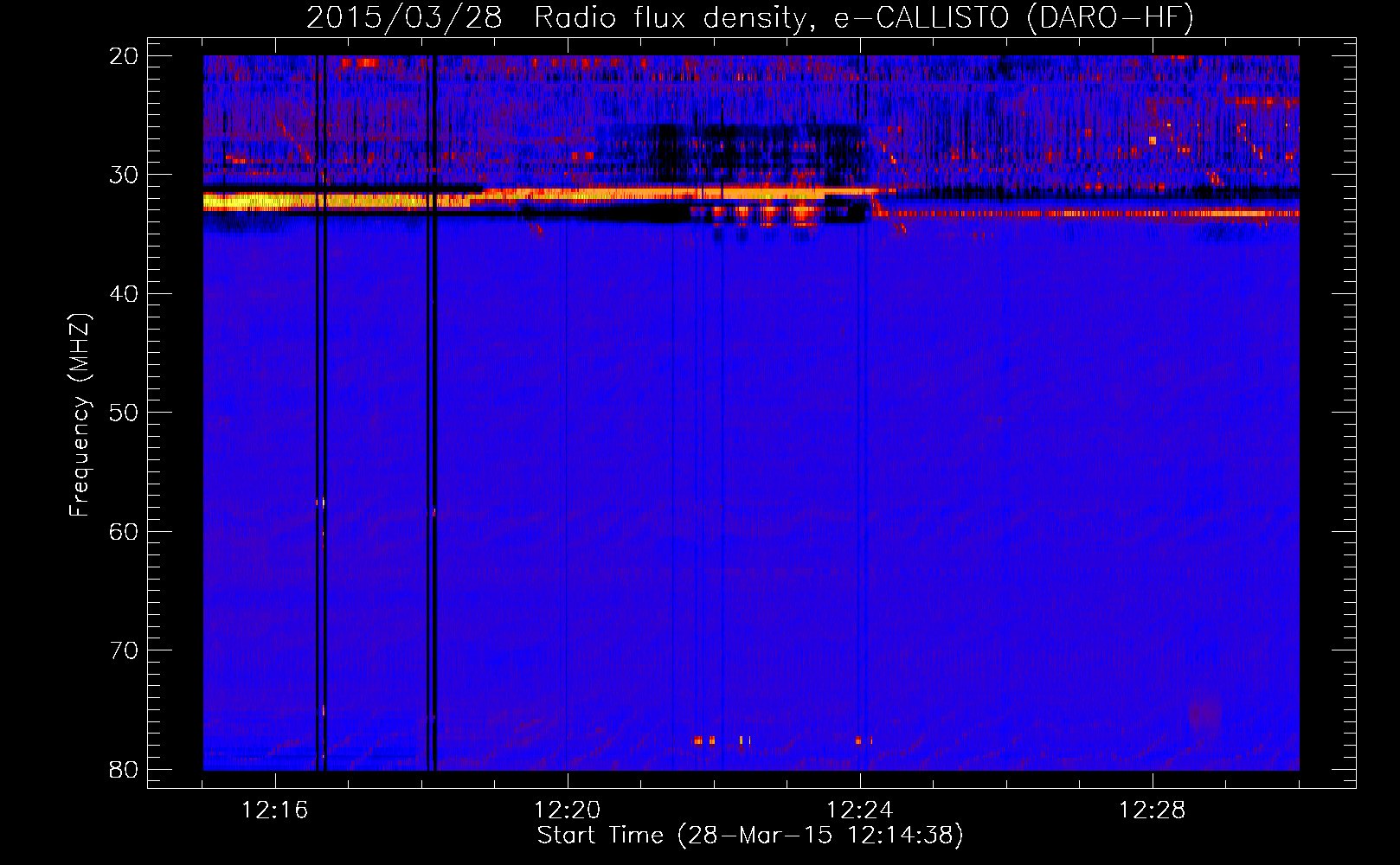Click the 12:28 time tick label
This screenshot has width=1400, height=865.
(1153, 811)
